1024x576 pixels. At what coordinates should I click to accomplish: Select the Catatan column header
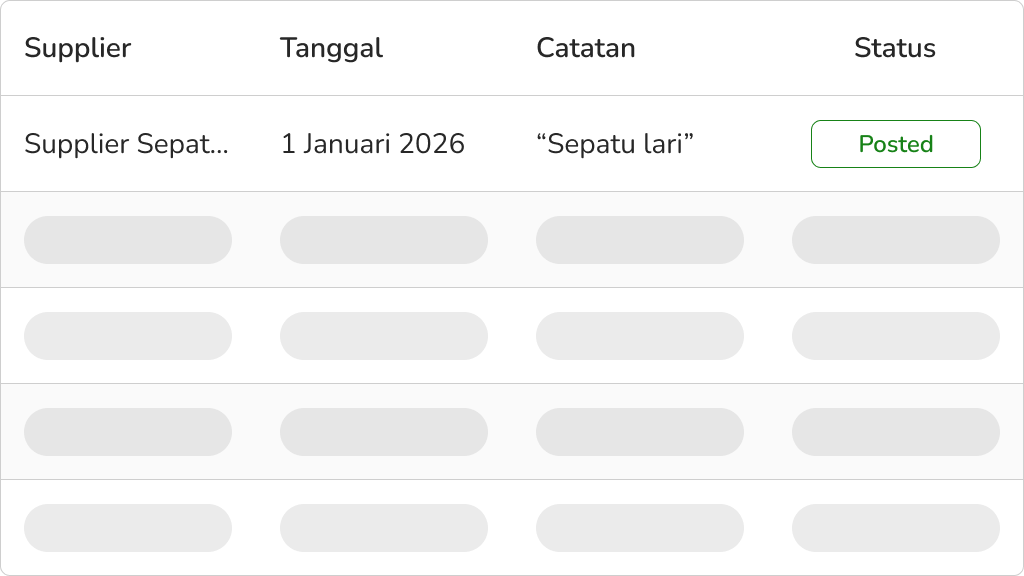point(586,48)
